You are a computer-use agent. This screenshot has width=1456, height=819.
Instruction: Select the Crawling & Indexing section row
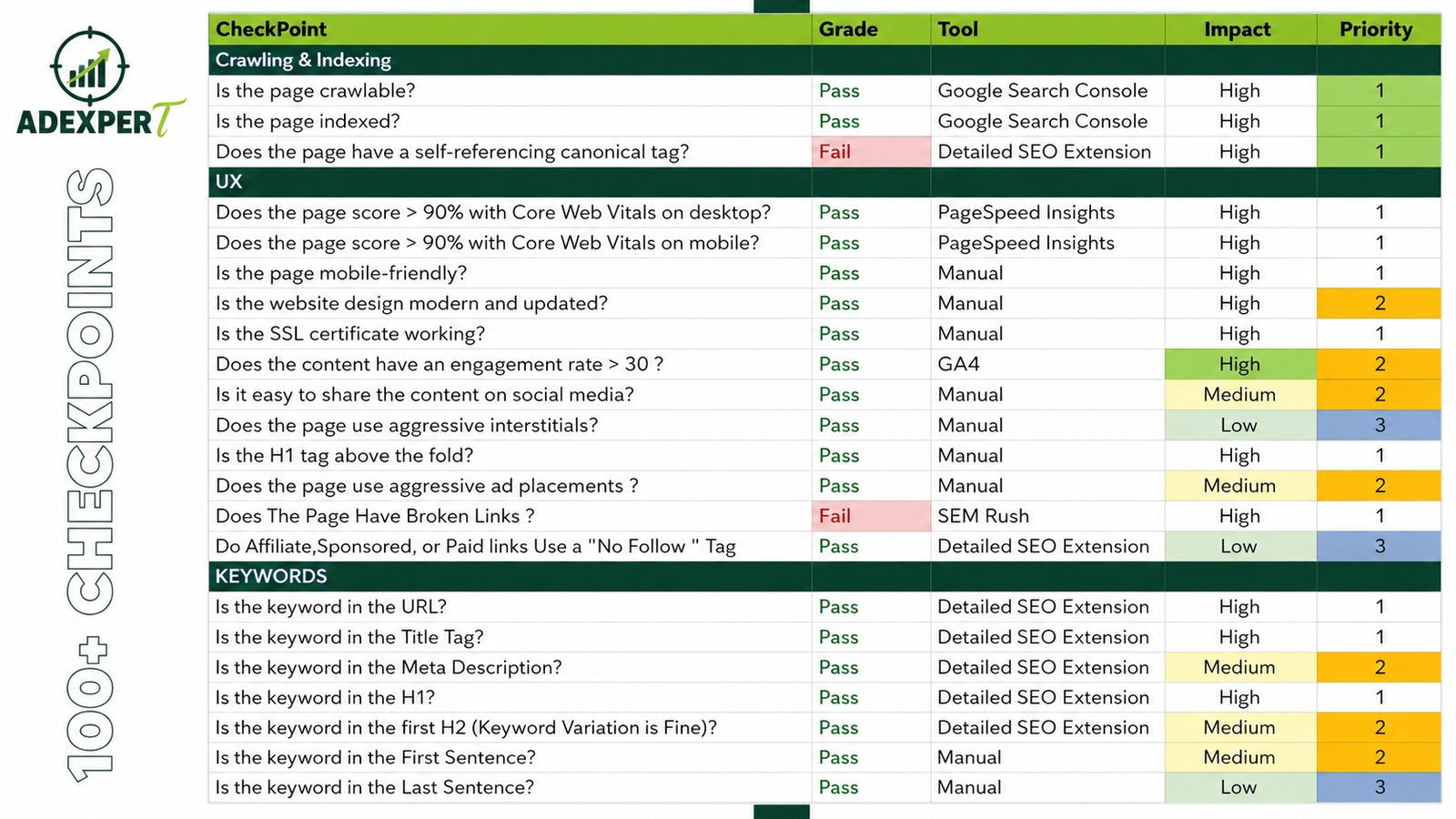coord(824,60)
